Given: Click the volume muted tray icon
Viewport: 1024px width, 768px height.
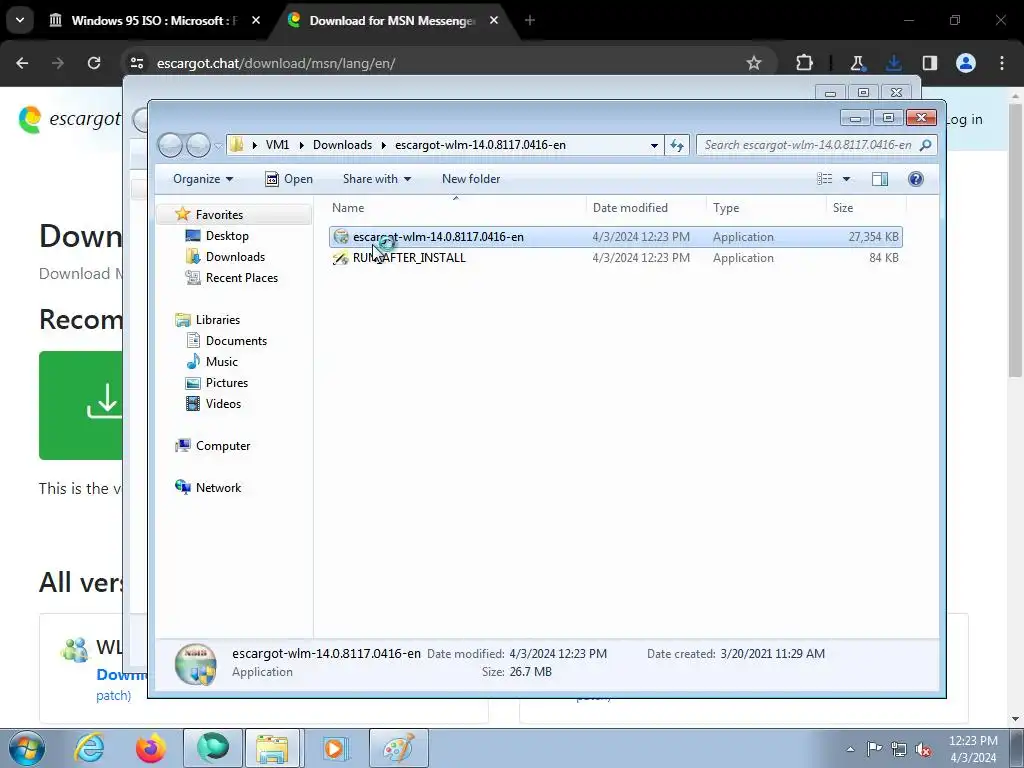Looking at the screenshot, I should (923, 749).
